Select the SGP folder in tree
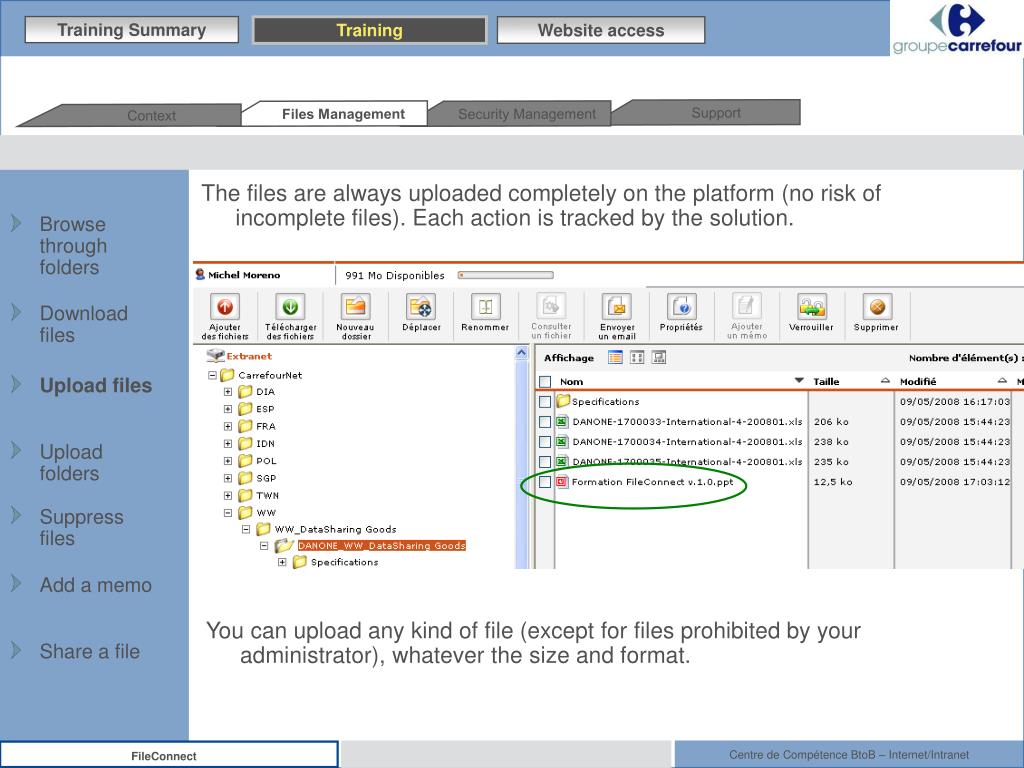 point(266,478)
